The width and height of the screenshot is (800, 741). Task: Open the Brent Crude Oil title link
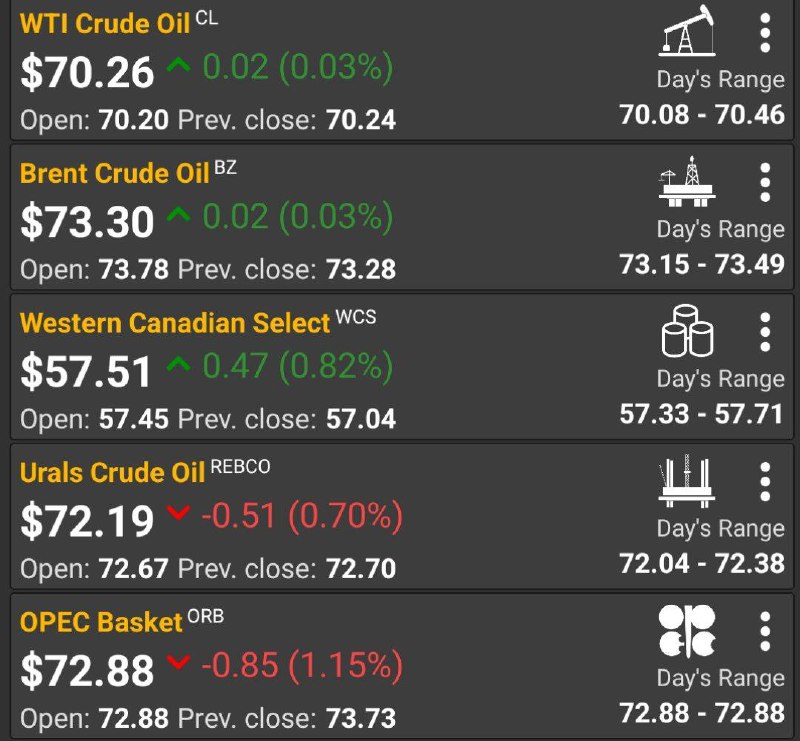coord(114,173)
